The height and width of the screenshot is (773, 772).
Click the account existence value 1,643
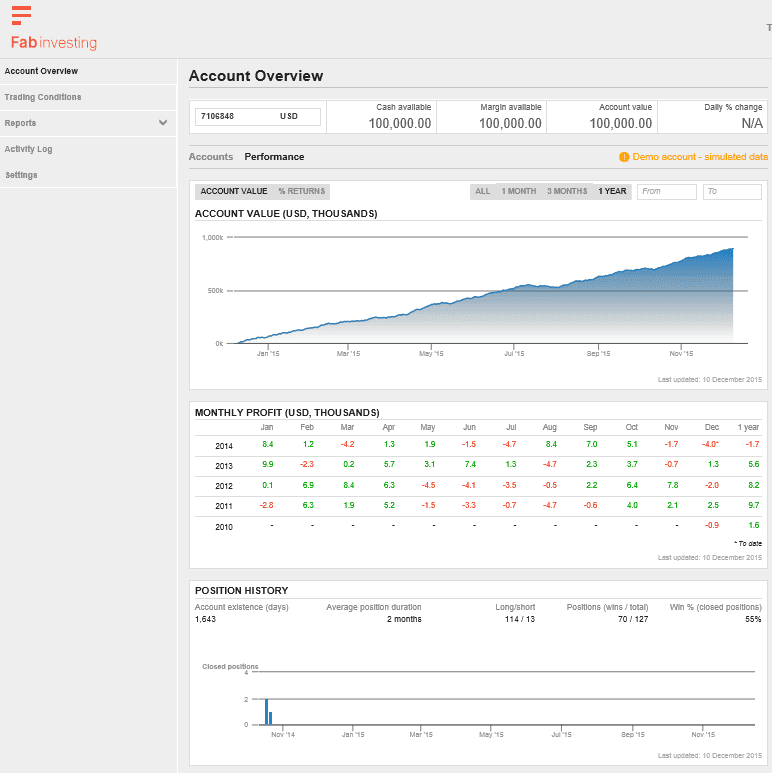pyautogui.click(x=205, y=619)
